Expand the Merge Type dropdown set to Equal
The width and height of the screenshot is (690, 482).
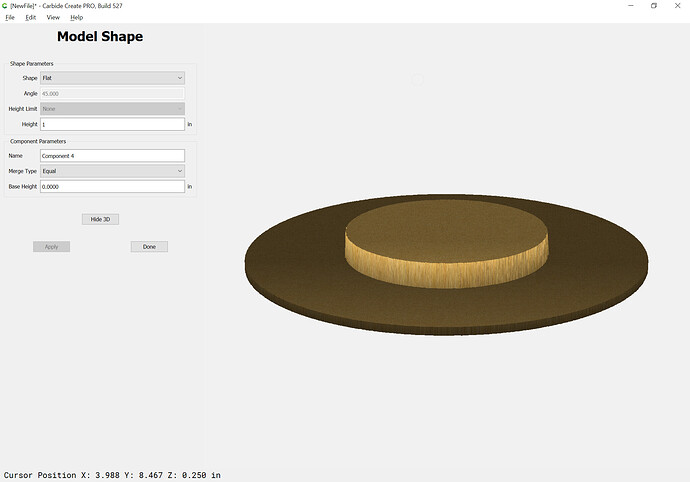[x=112, y=171]
